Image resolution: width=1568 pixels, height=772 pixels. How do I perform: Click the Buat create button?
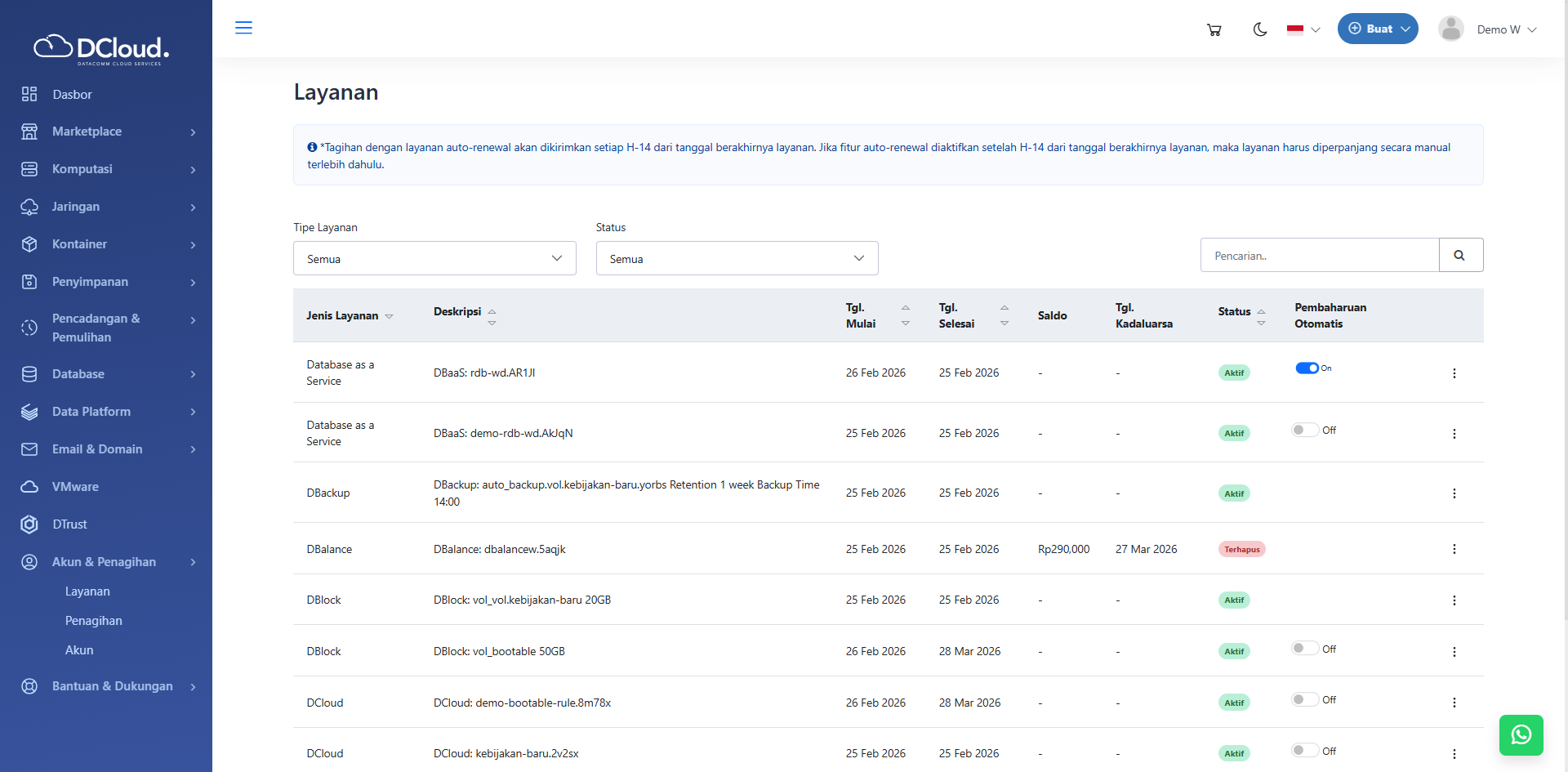1377,29
